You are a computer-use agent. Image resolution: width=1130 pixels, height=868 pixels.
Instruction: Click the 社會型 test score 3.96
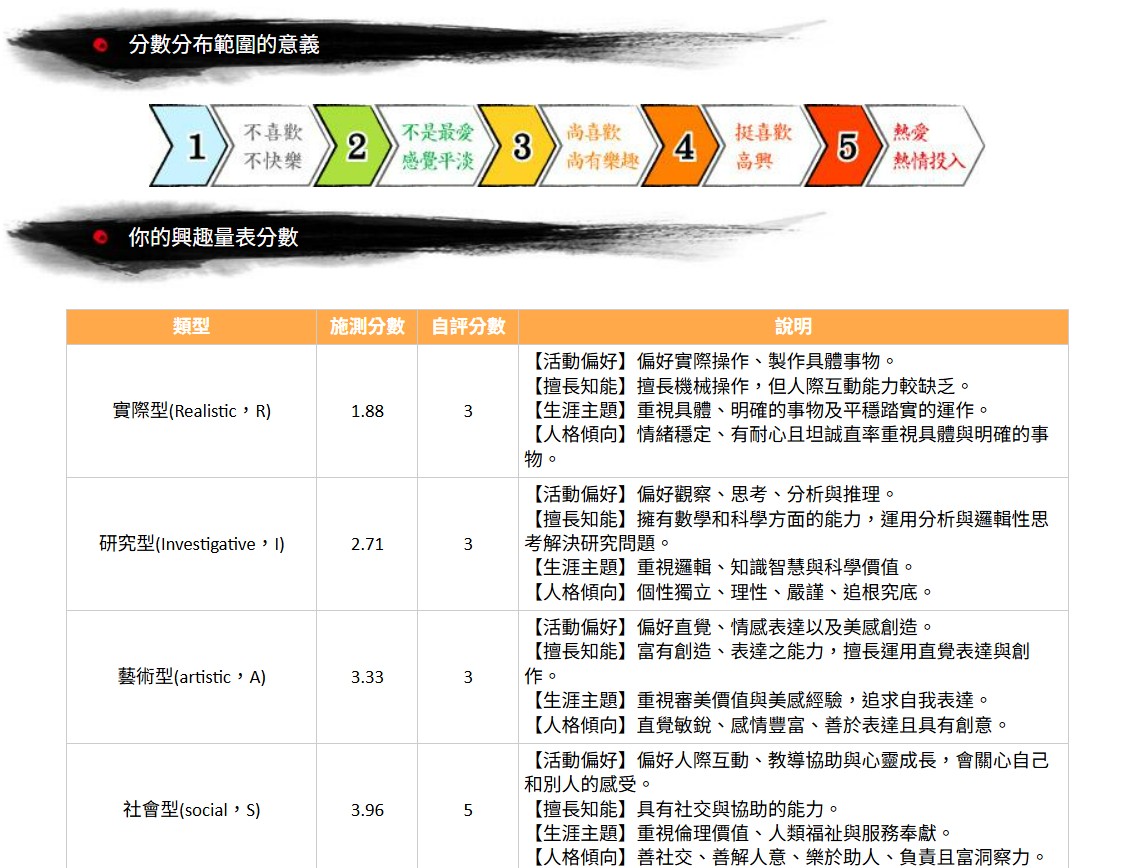[367, 810]
